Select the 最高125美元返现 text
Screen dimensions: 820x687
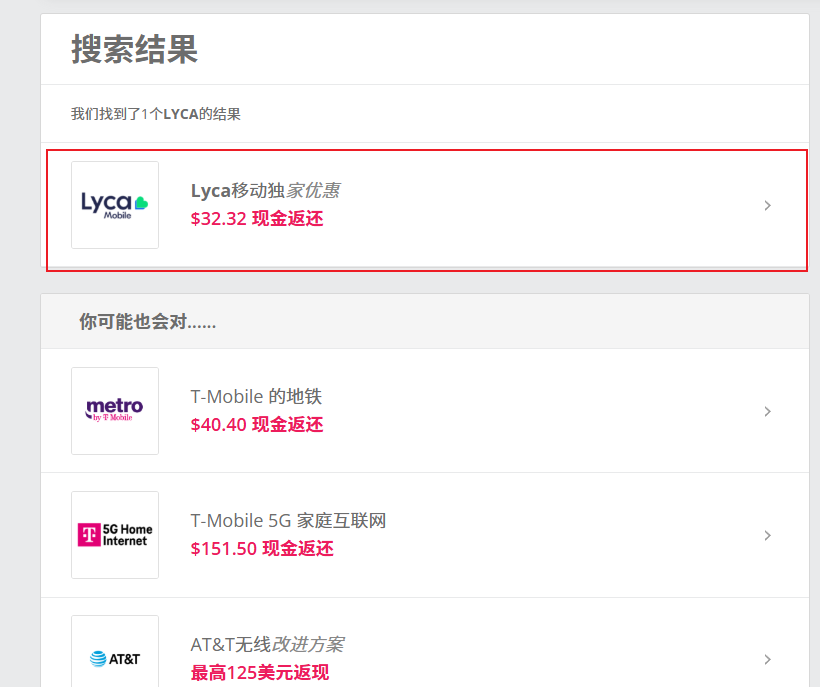tap(260, 672)
